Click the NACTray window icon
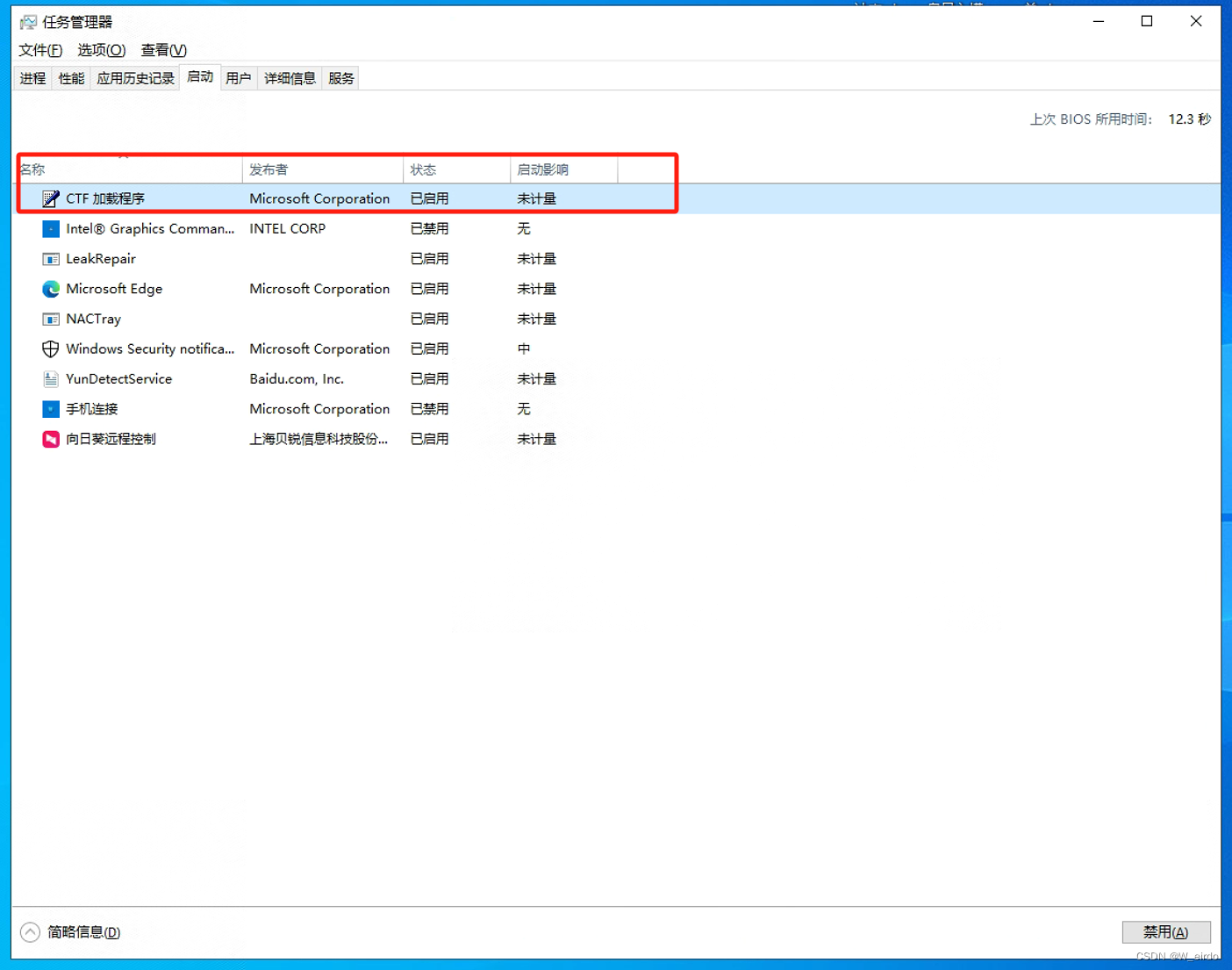1232x970 pixels. tap(51, 319)
